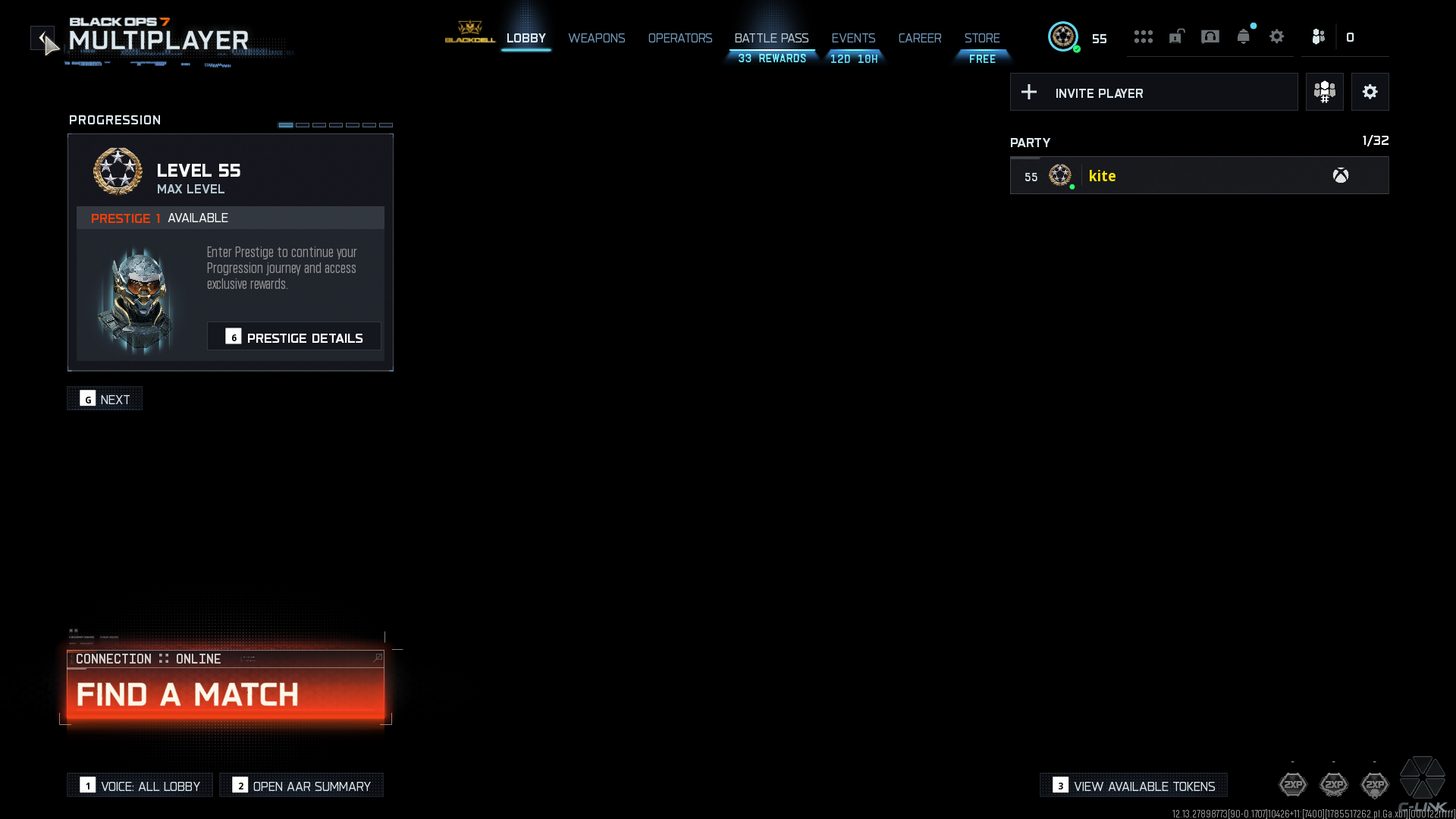Click the 12D 10H timer under Events
Image resolution: width=1456 pixels, height=819 pixels.
tap(854, 58)
